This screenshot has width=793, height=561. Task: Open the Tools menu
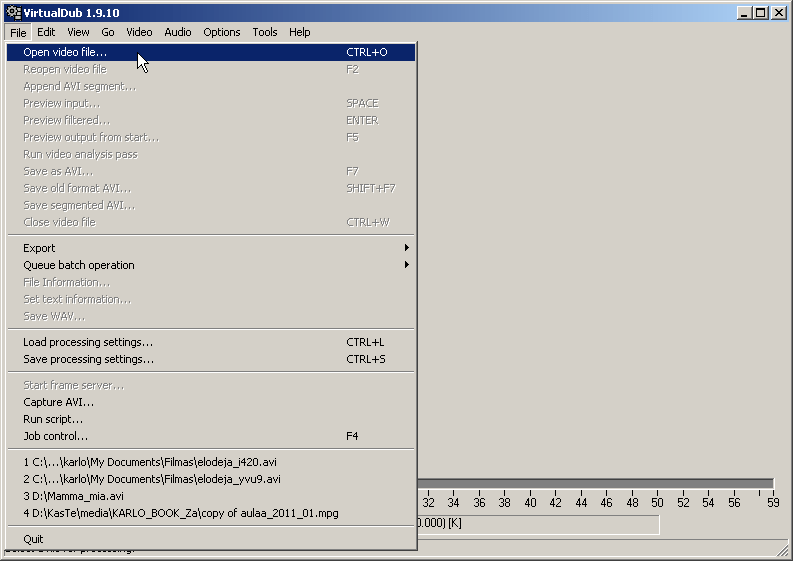point(265,32)
